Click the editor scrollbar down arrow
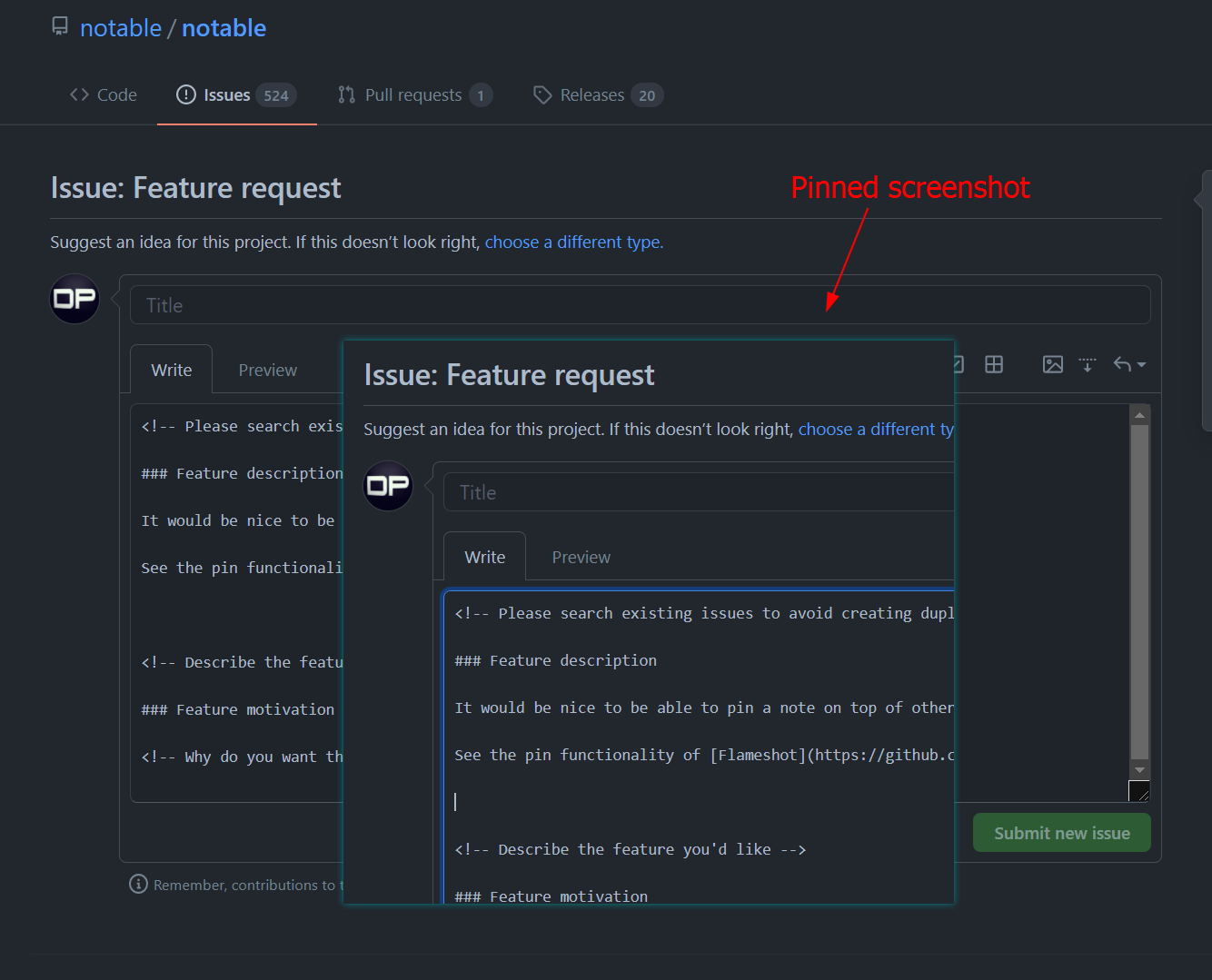The height and width of the screenshot is (980, 1212). click(x=1139, y=770)
